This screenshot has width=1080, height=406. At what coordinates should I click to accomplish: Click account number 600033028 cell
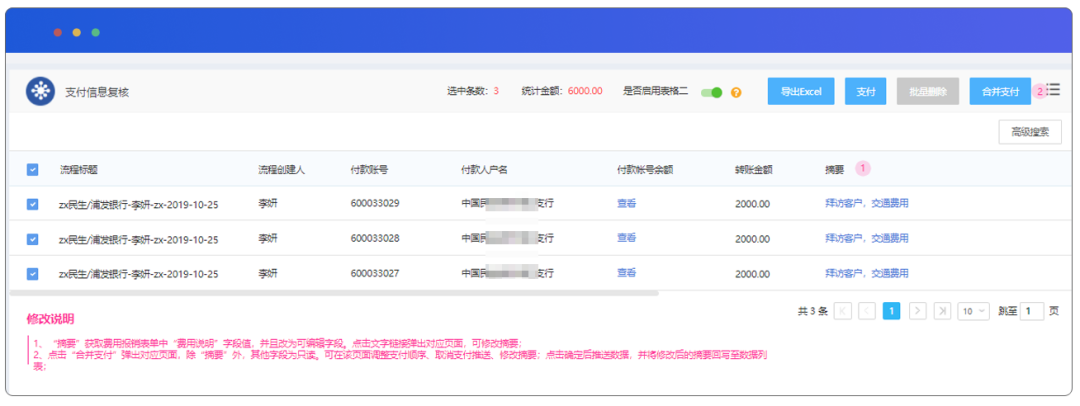[x=375, y=238]
